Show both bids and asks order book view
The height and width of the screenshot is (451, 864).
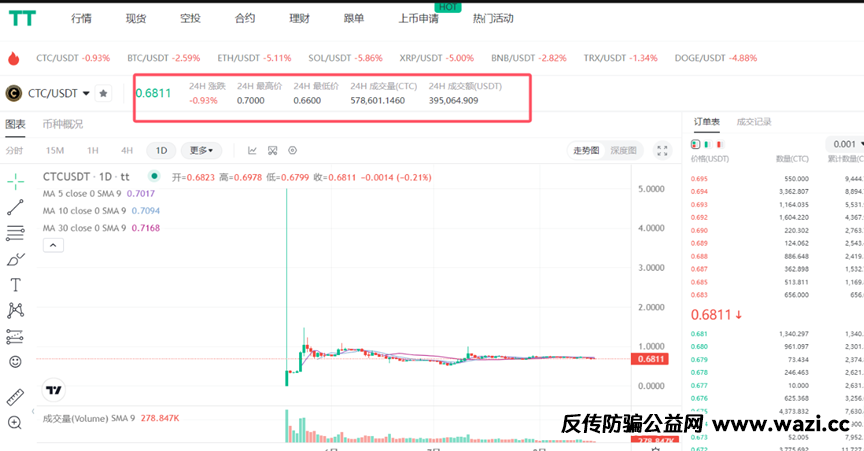(x=695, y=144)
